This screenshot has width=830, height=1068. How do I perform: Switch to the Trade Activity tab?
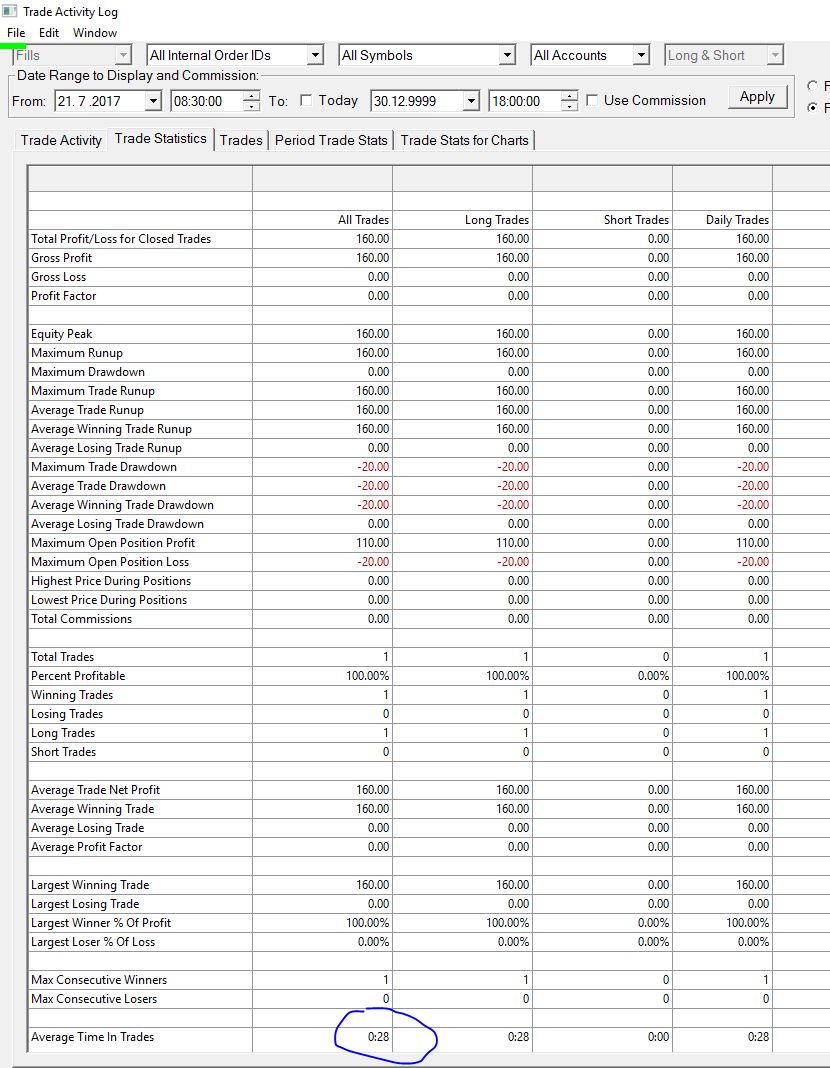click(x=61, y=140)
